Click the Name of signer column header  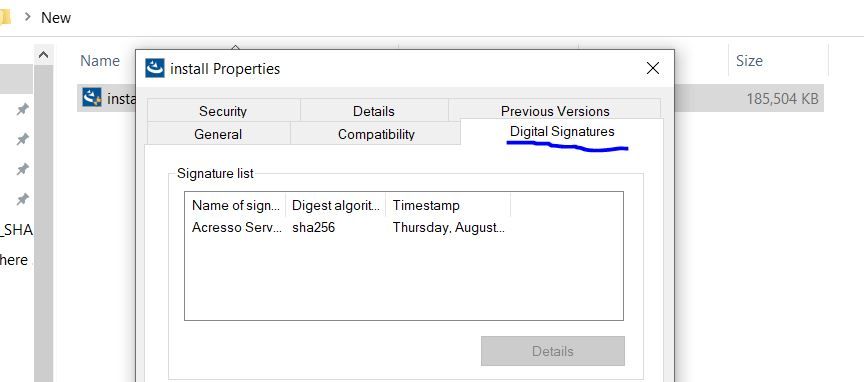[x=235, y=206]
